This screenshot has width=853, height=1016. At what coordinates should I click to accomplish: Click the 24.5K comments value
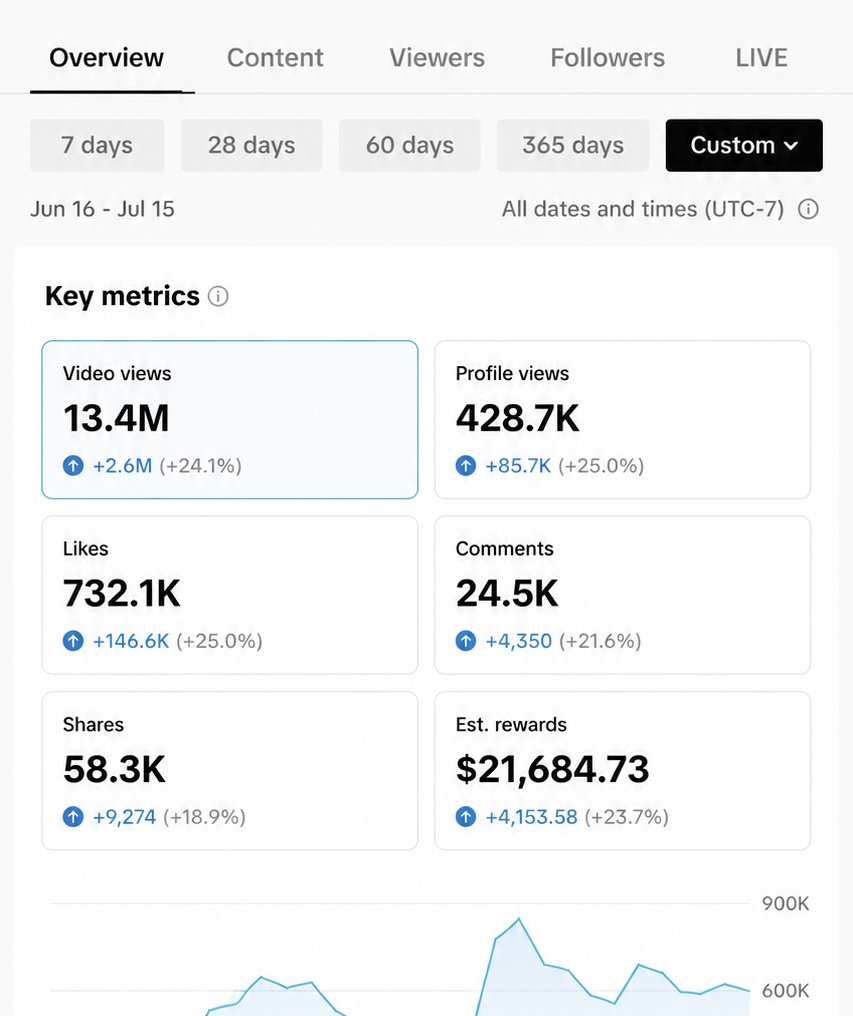507,594
